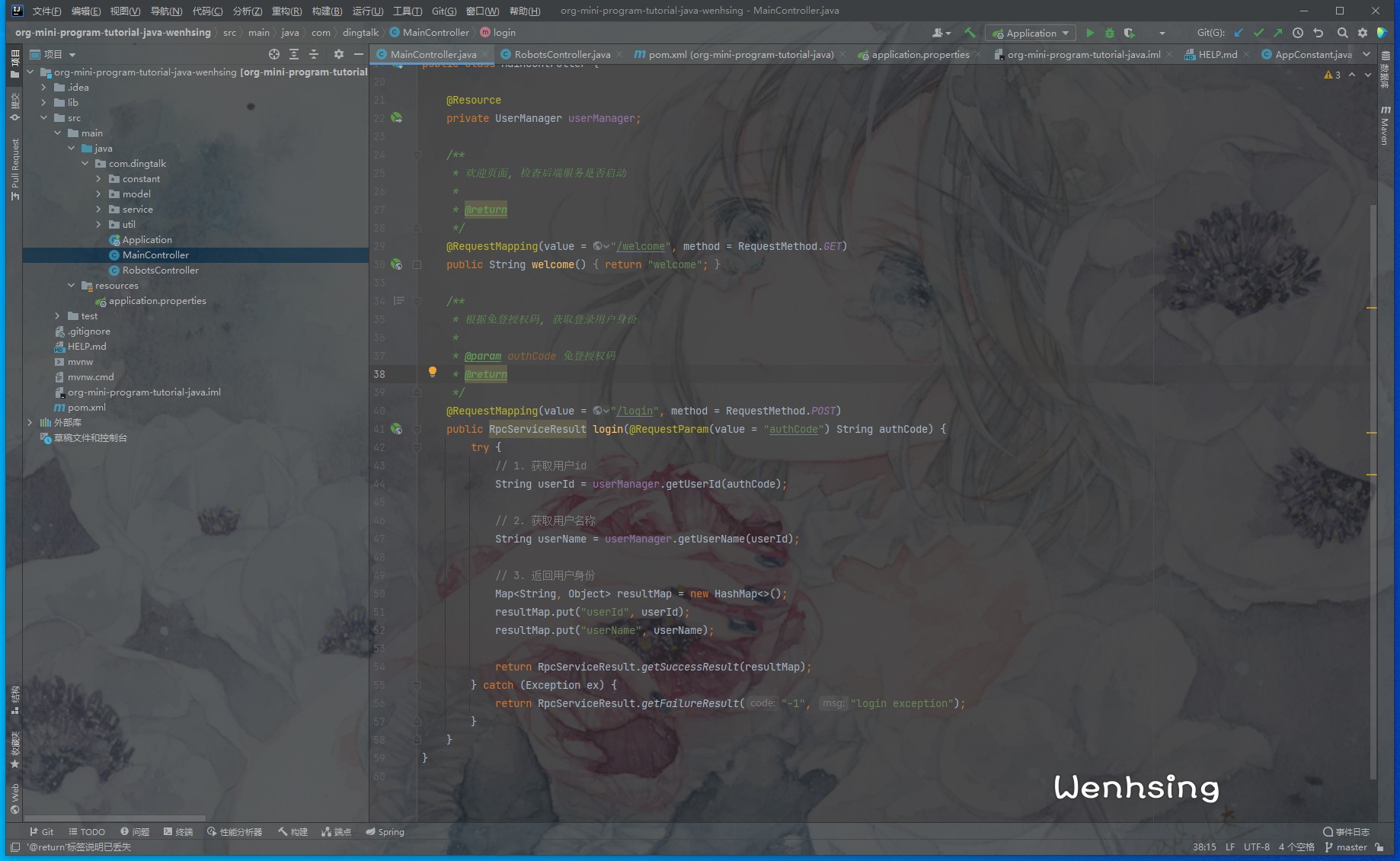Start debugging with the bug icon

coord(1110,33)
